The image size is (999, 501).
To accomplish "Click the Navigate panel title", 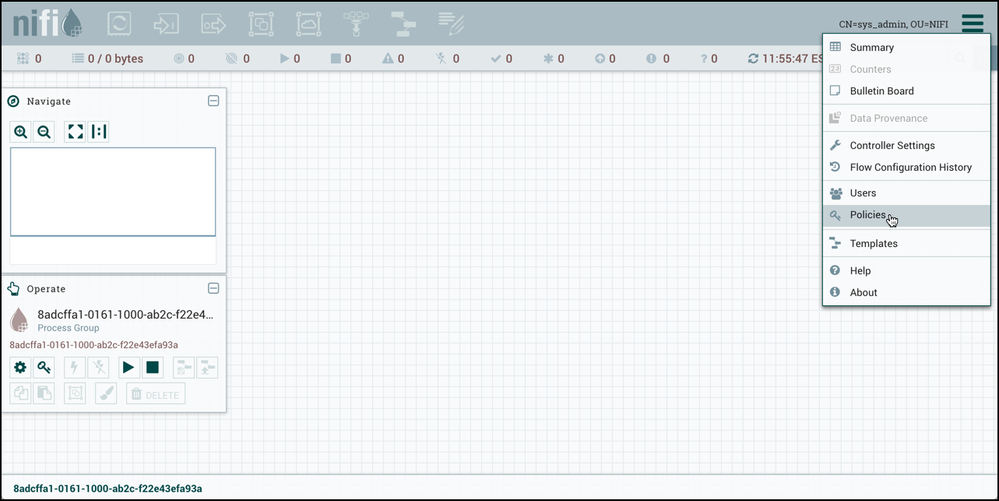I will (48, 101).
